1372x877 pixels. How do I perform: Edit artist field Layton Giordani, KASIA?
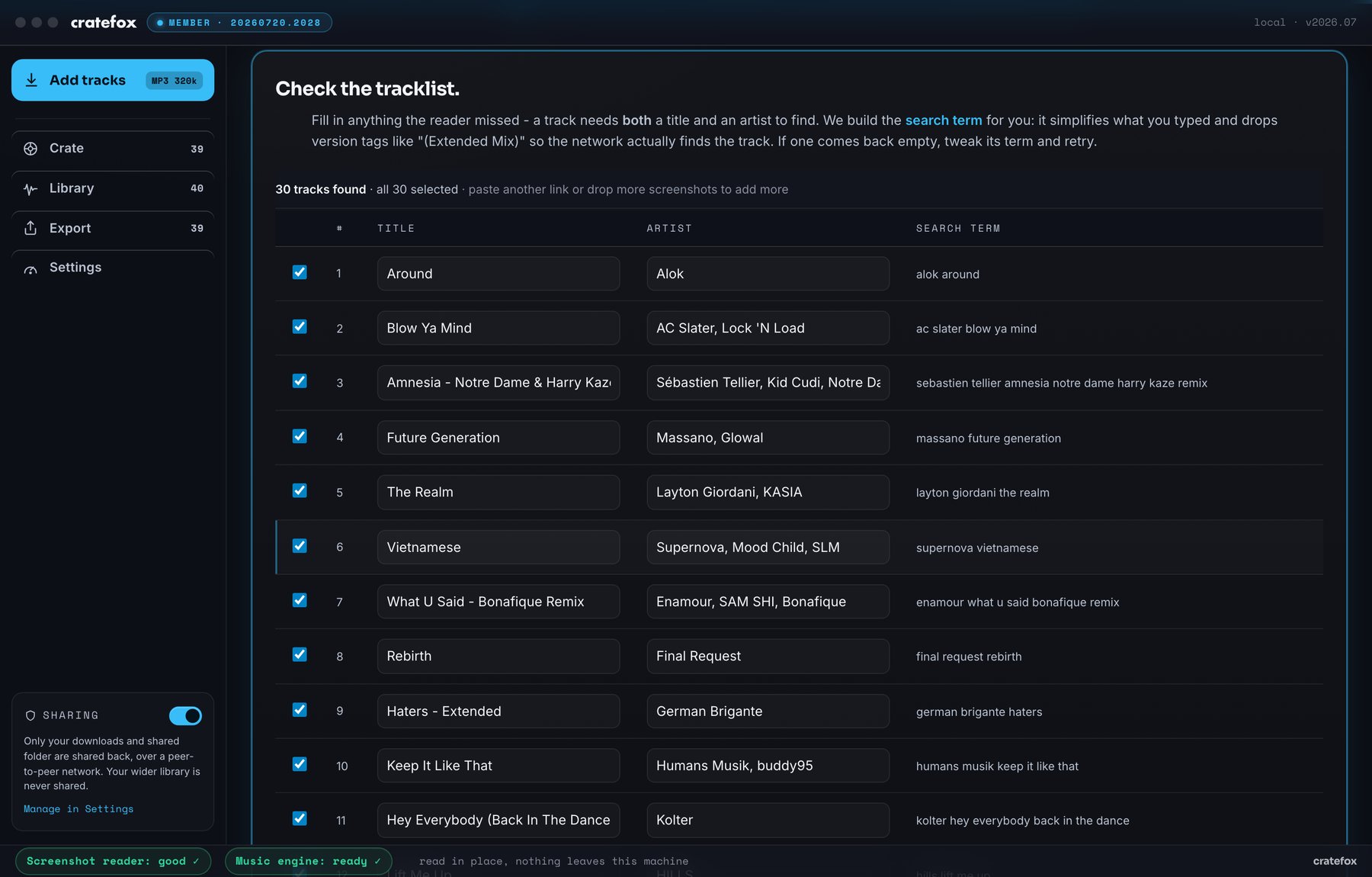pos(768,492)
